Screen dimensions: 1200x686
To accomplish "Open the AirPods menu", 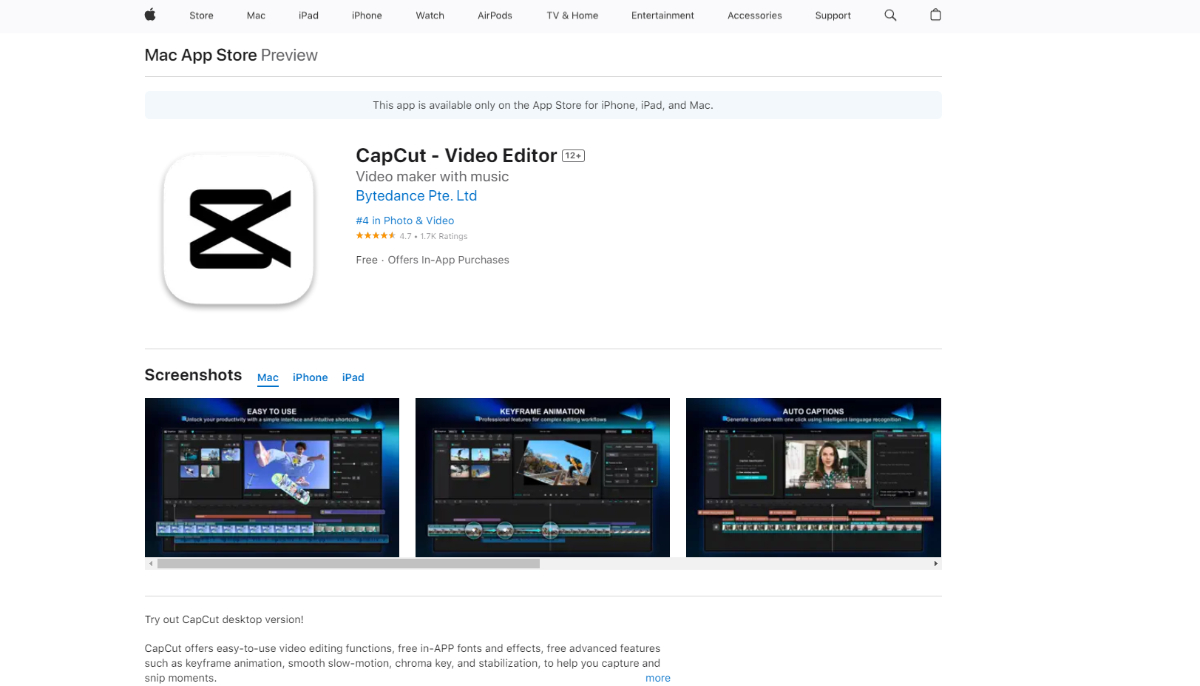I will [495, 16].
